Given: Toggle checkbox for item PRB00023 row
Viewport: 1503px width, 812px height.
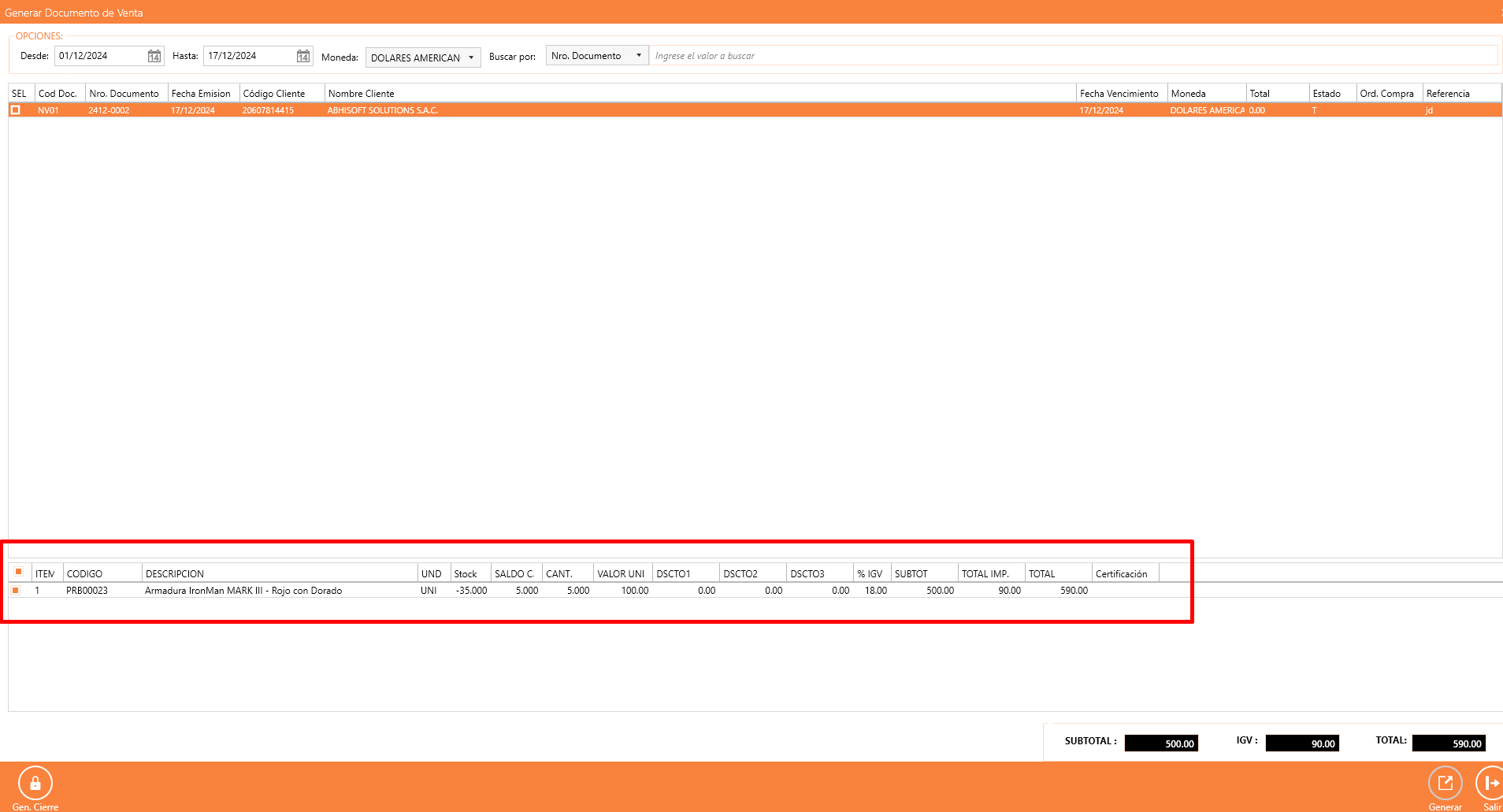Looking at the screenshot, I should 15,590.
